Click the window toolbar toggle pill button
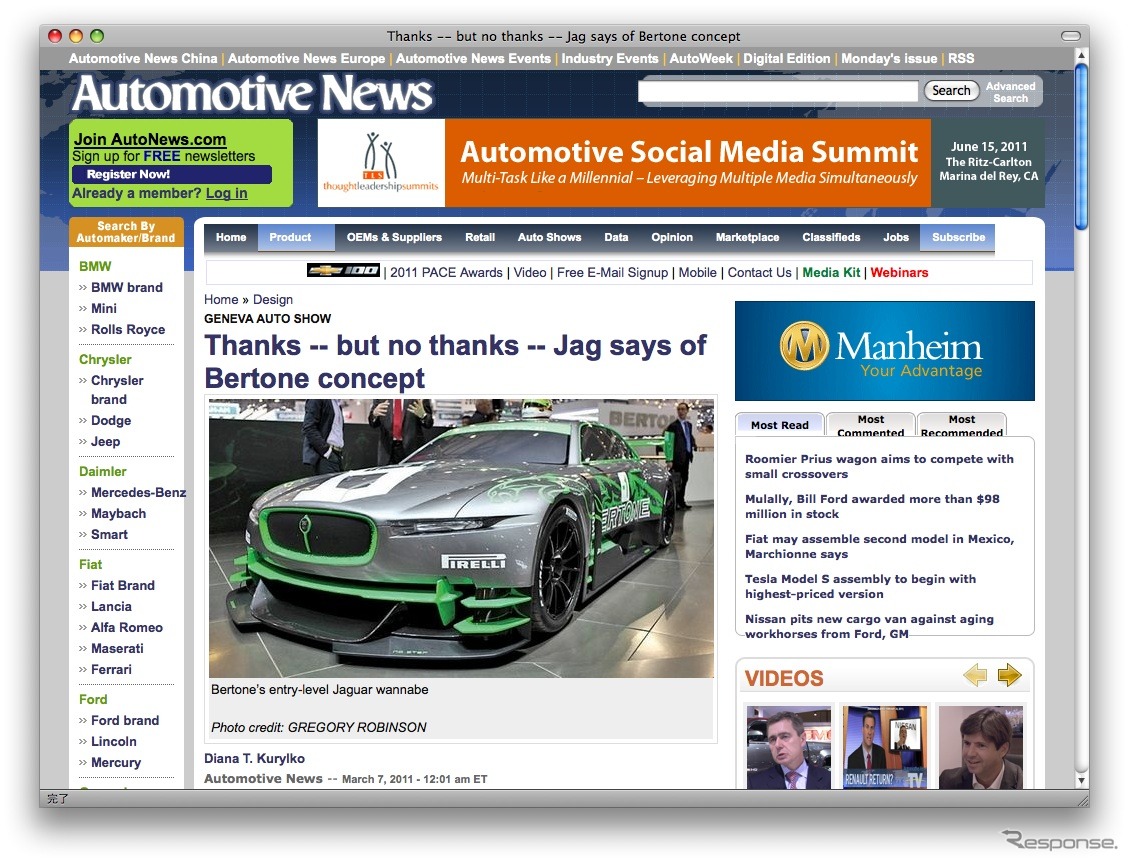 tap(1071, 36)
